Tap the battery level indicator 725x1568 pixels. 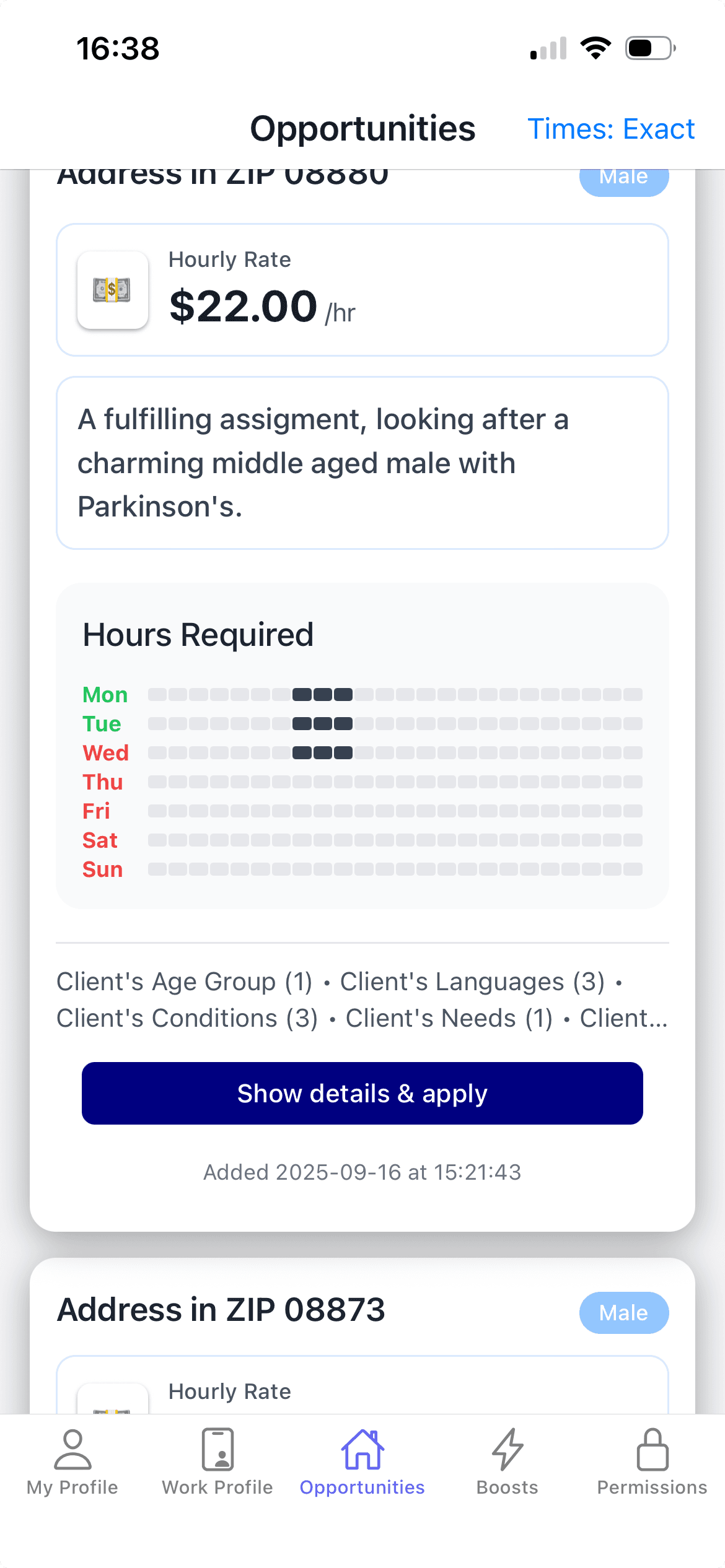click(647, 48)
